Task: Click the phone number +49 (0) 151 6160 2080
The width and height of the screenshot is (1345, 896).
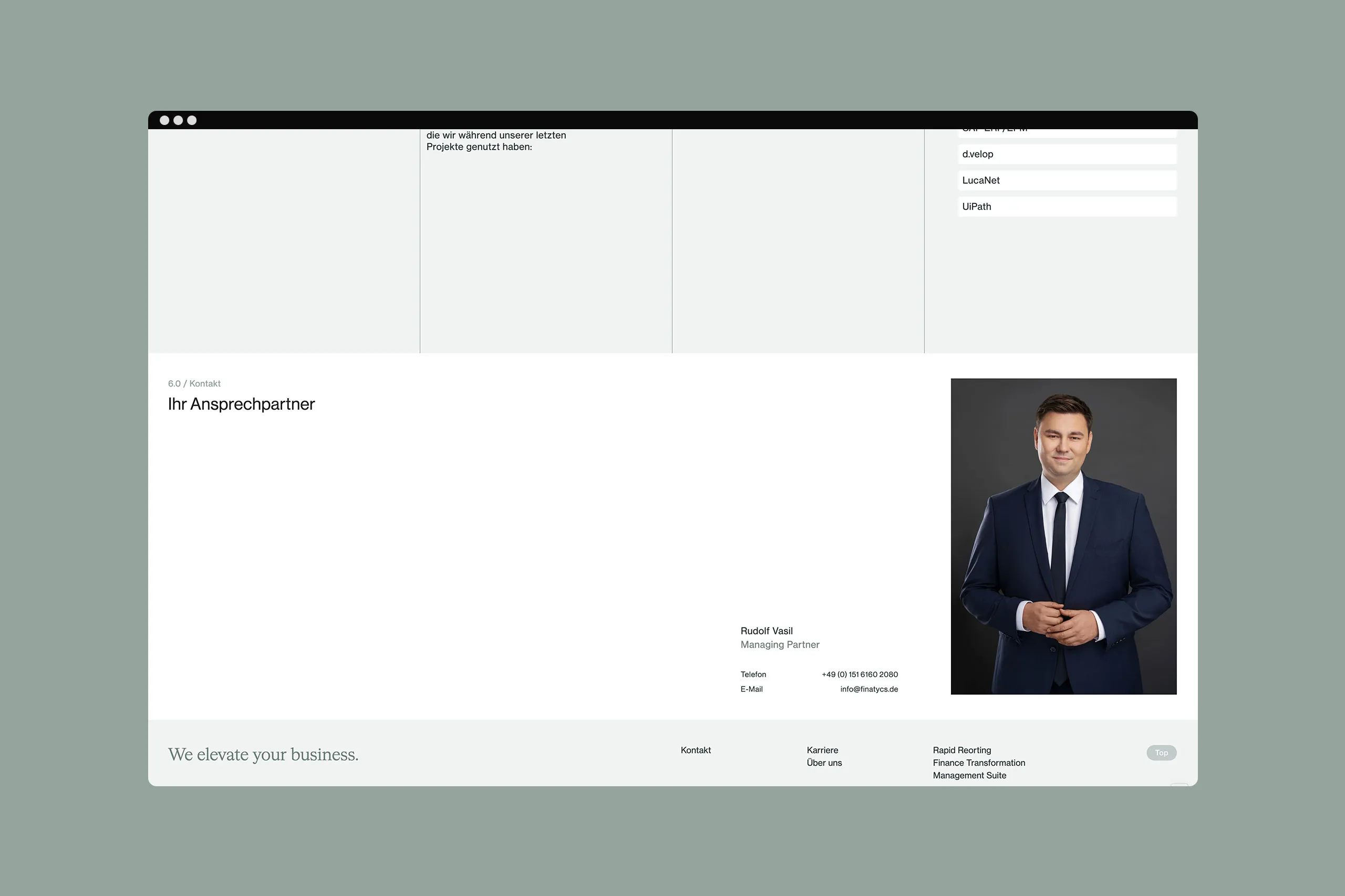Action: pos(859,674)
